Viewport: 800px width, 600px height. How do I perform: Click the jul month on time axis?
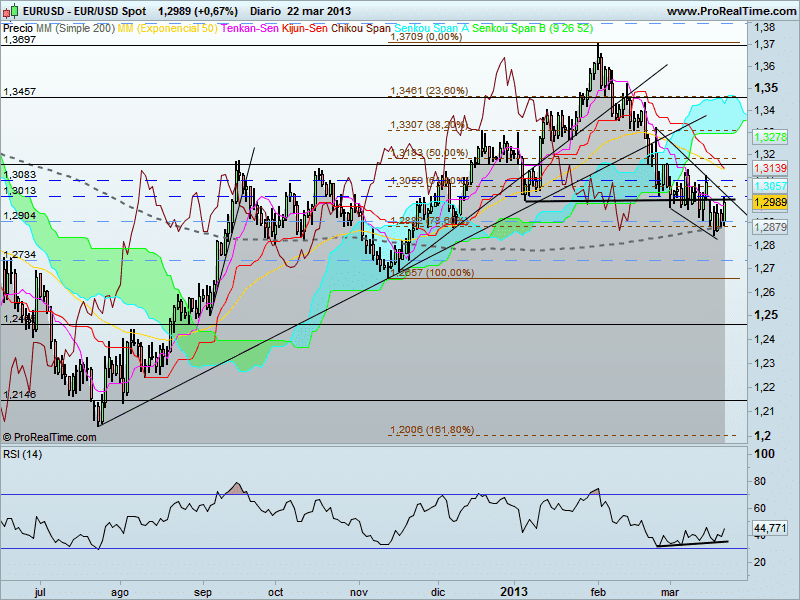pos(40,592)
